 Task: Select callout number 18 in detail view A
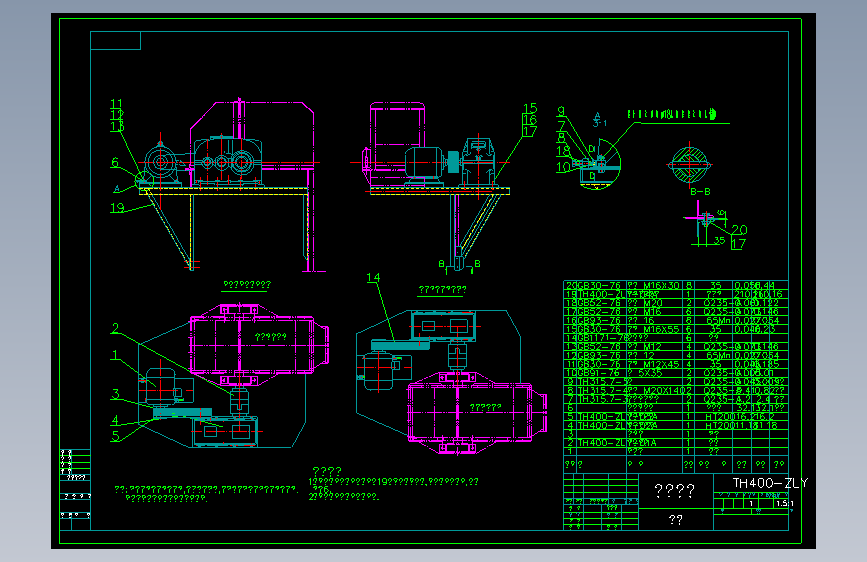point(563,151)
